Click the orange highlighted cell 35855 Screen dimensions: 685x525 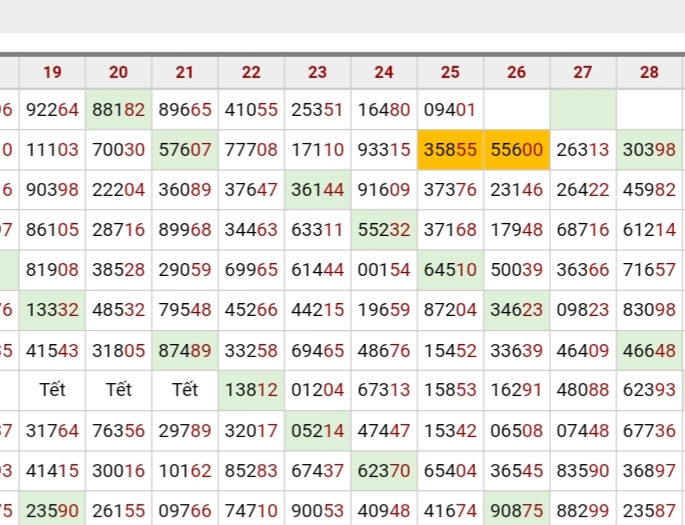(450, 150)
